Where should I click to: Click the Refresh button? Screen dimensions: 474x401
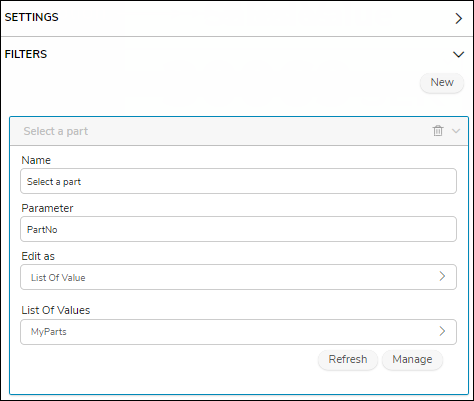348,359
